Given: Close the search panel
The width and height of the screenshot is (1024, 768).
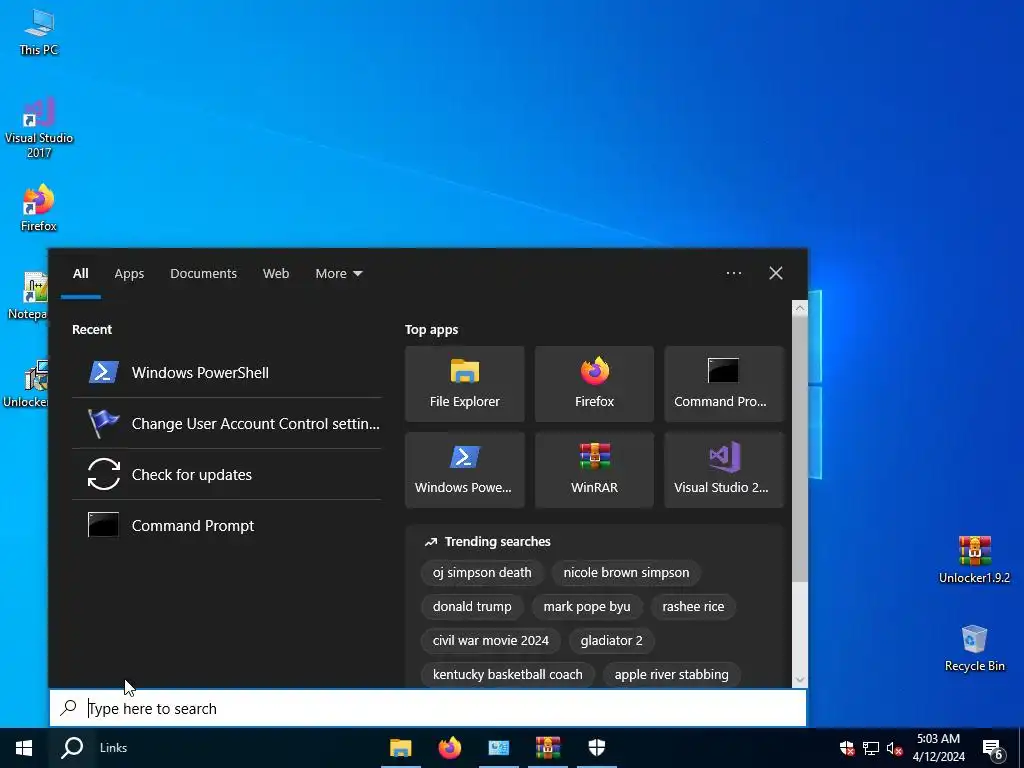Looking at the screenshot, I should [776, 273].
